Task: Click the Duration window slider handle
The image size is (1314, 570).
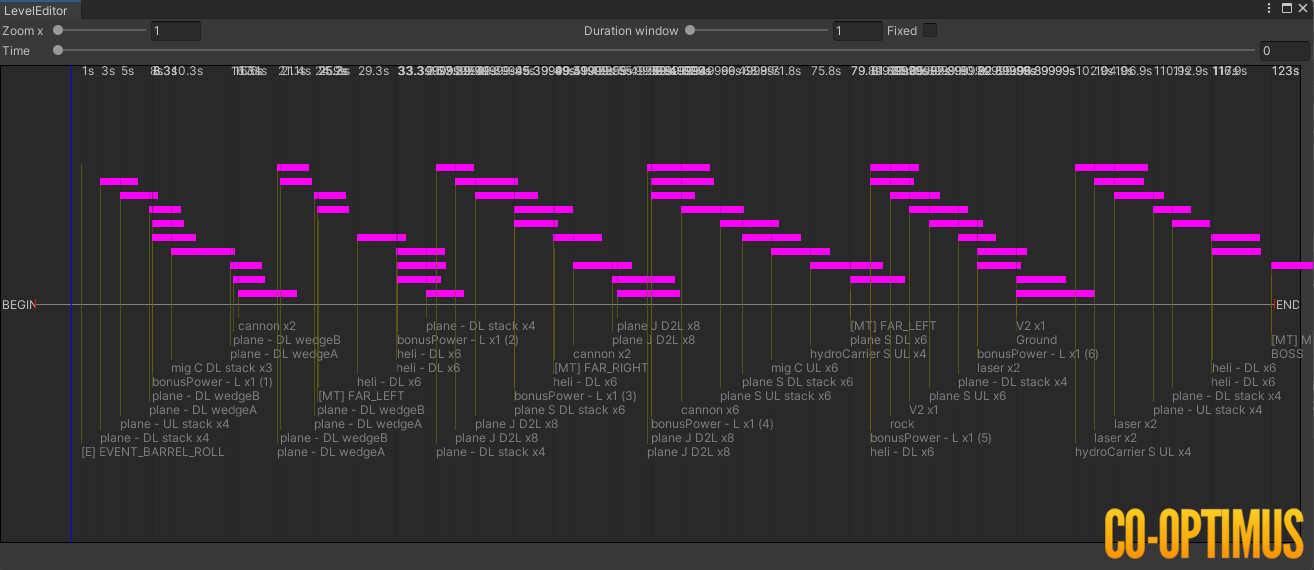Action: pyautogui.click(x=690, y=30)
